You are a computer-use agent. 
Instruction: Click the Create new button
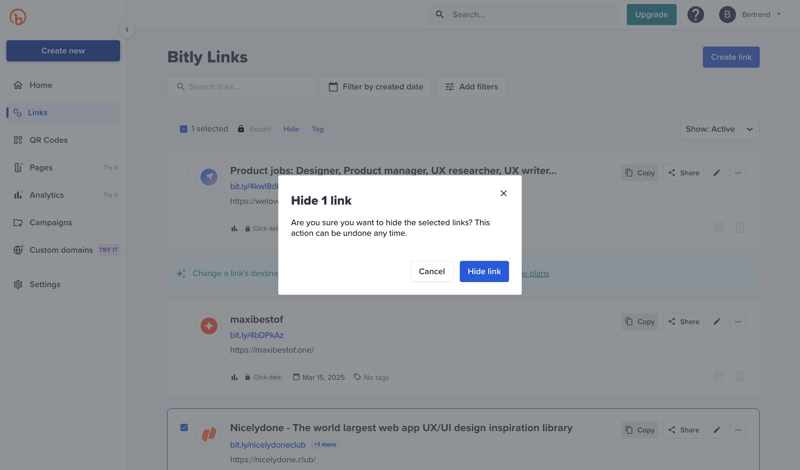63,51
